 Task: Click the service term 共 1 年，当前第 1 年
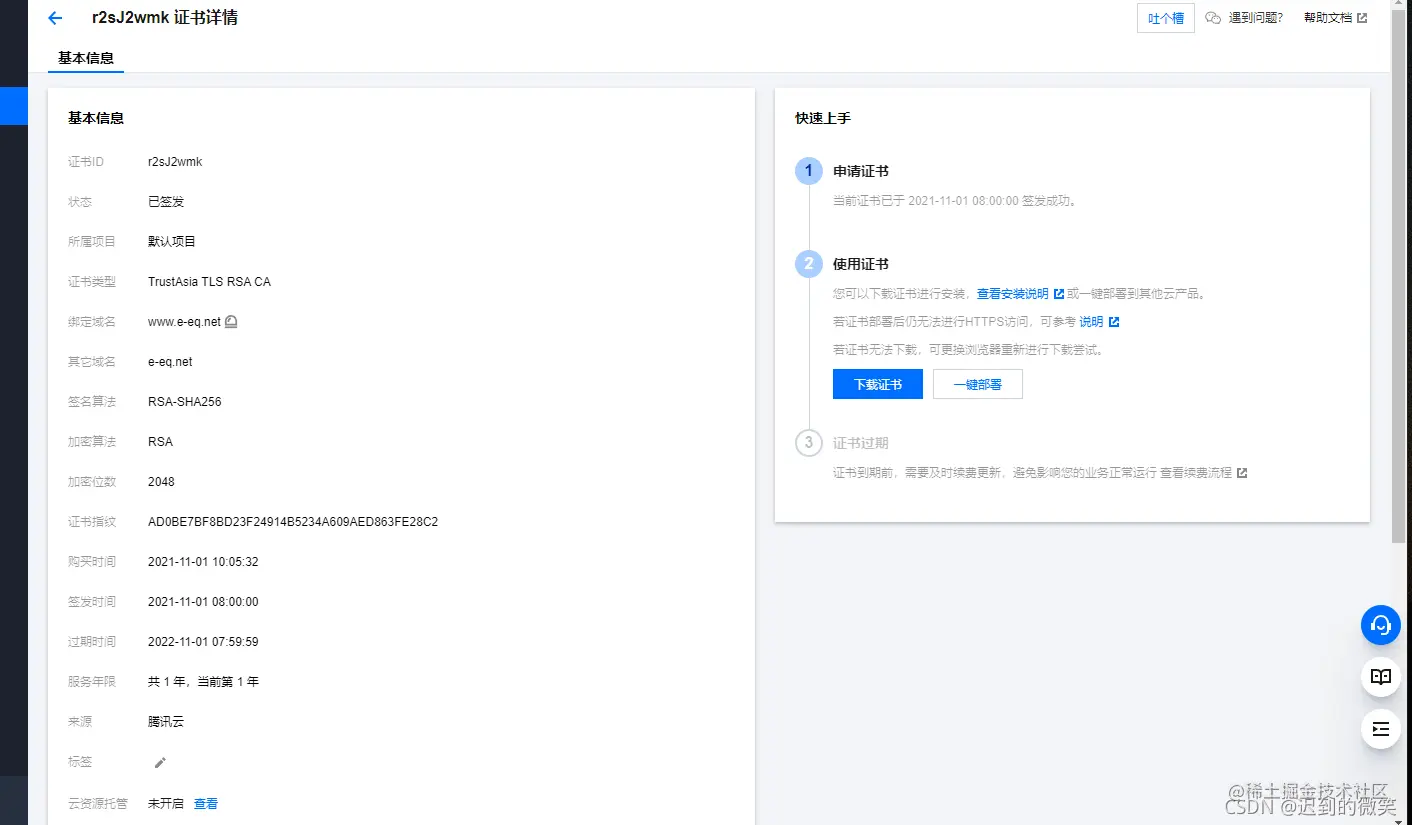203,682
